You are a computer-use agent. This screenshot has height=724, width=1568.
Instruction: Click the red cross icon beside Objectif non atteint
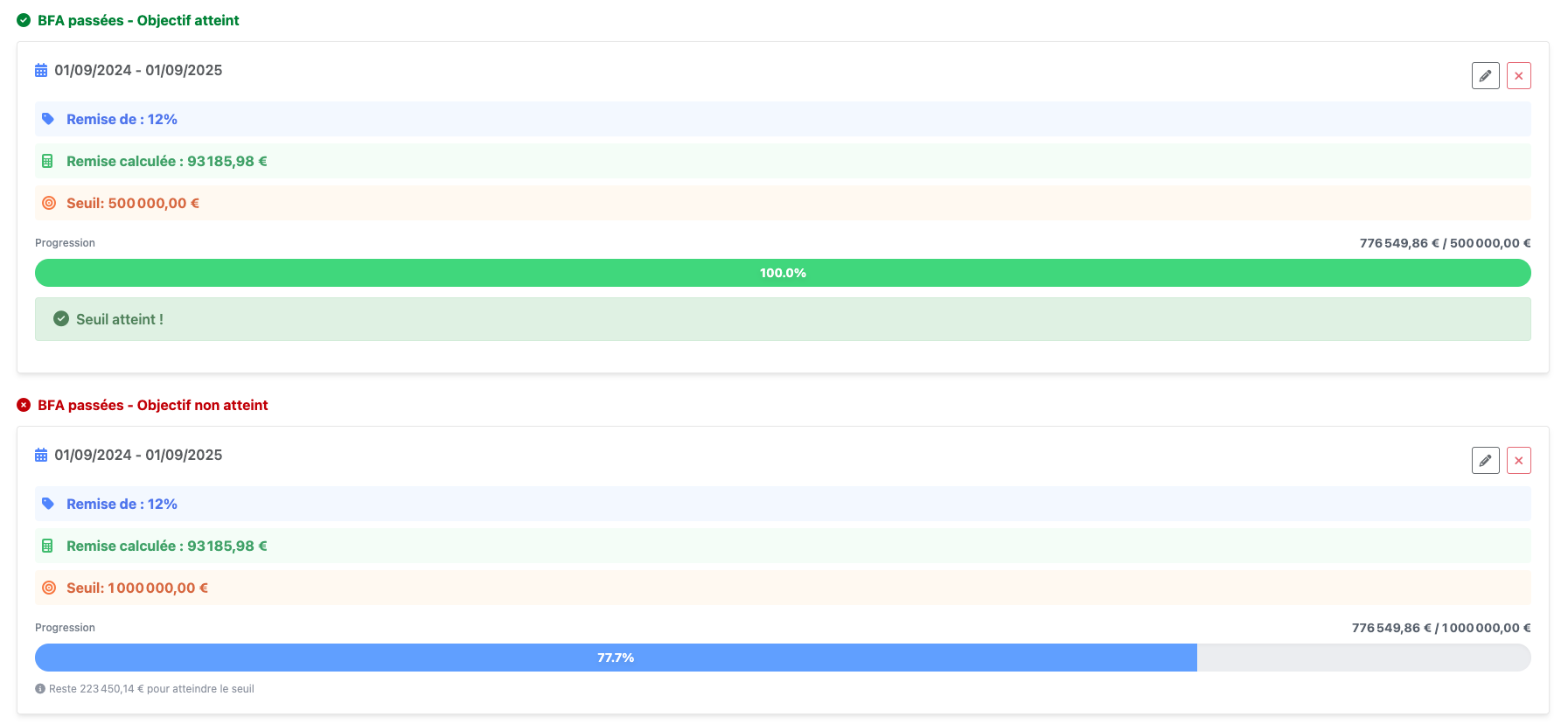tap(24, 405)
